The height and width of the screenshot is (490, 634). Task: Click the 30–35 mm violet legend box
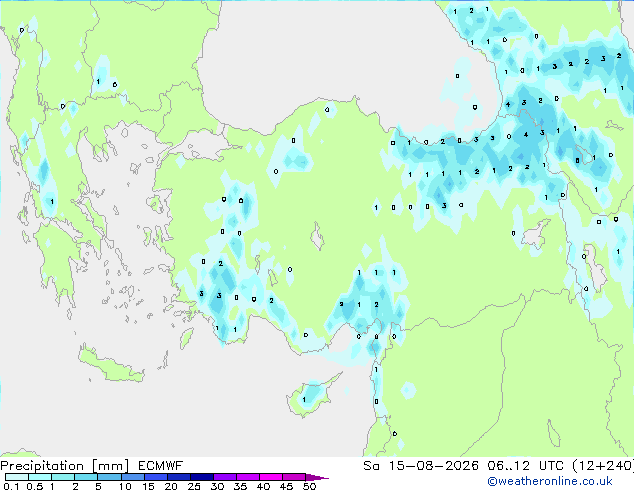pos(224,477)
